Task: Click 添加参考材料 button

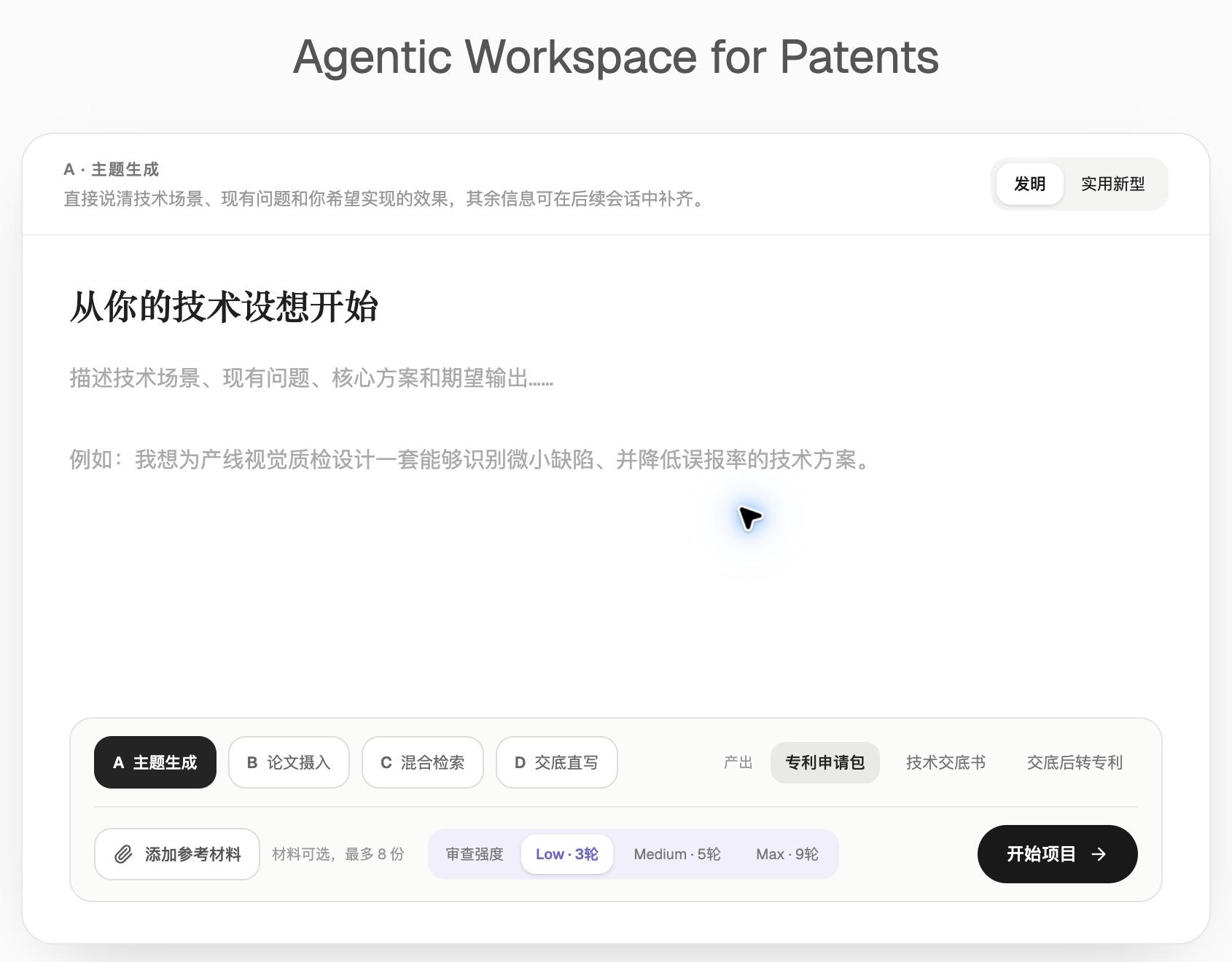Action: click(x=177, y=854)
